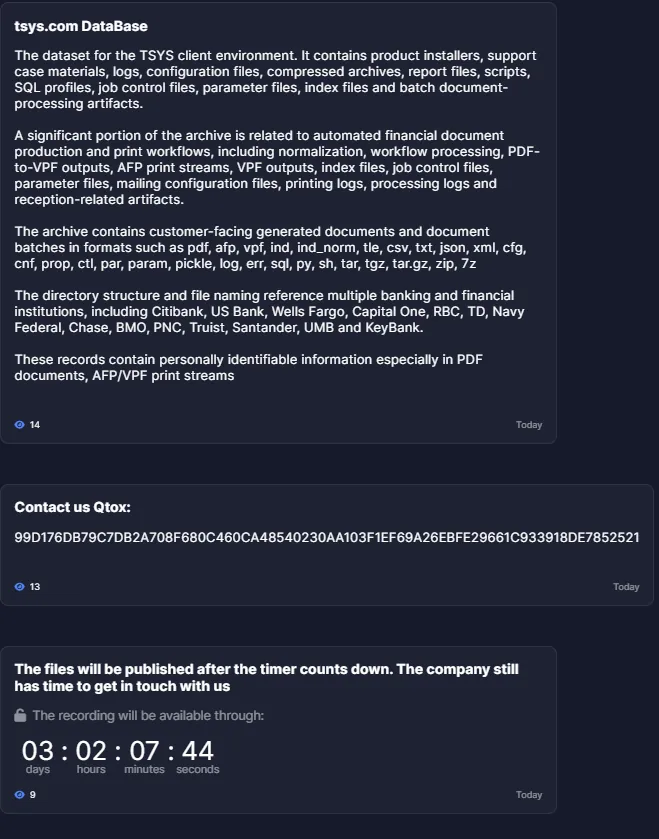
Task: Click the recording will be available label
Action: 148,715
